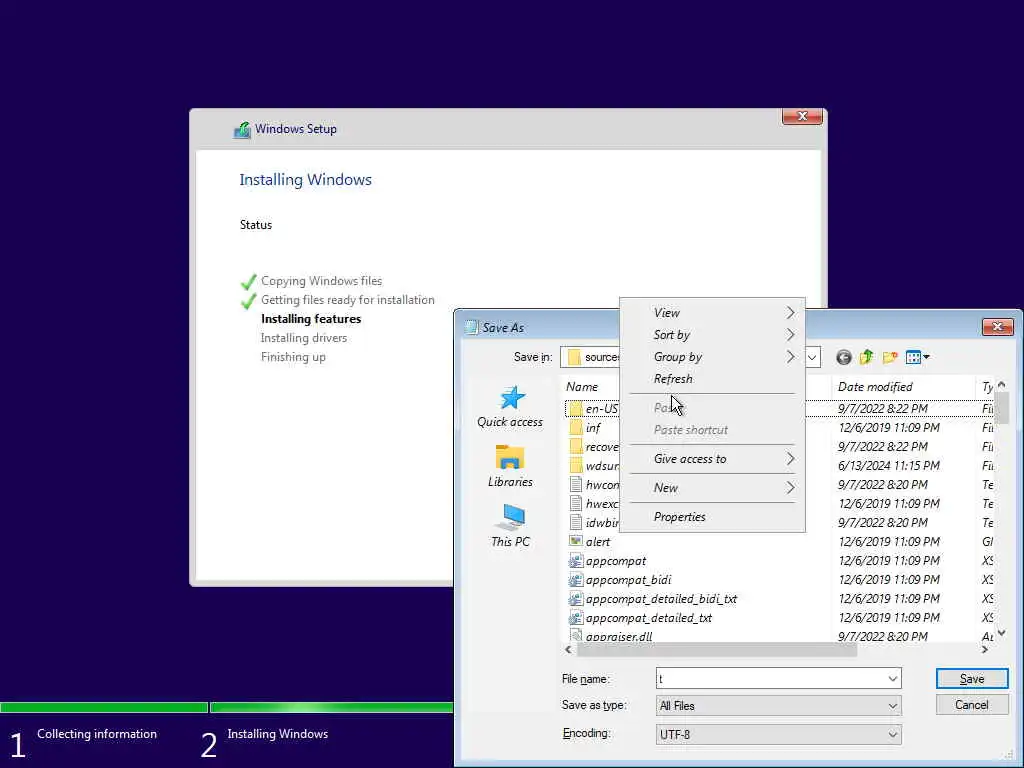Click the Copying Windows files status text
1024x768 pixels.
(x=321, y=281)
